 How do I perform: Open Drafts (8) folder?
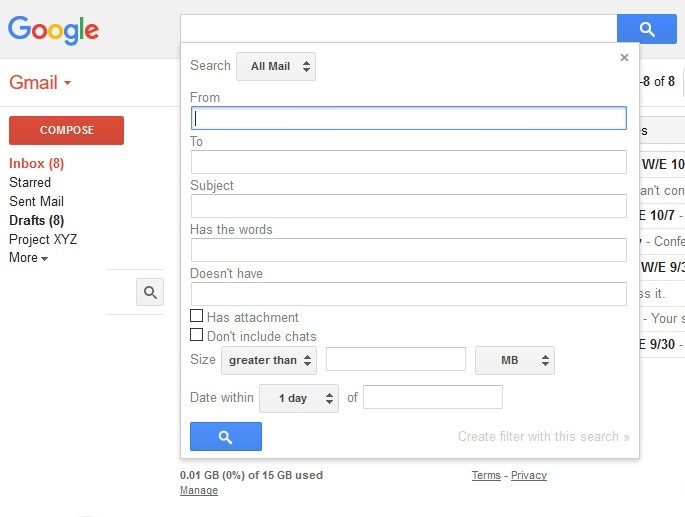37,220
